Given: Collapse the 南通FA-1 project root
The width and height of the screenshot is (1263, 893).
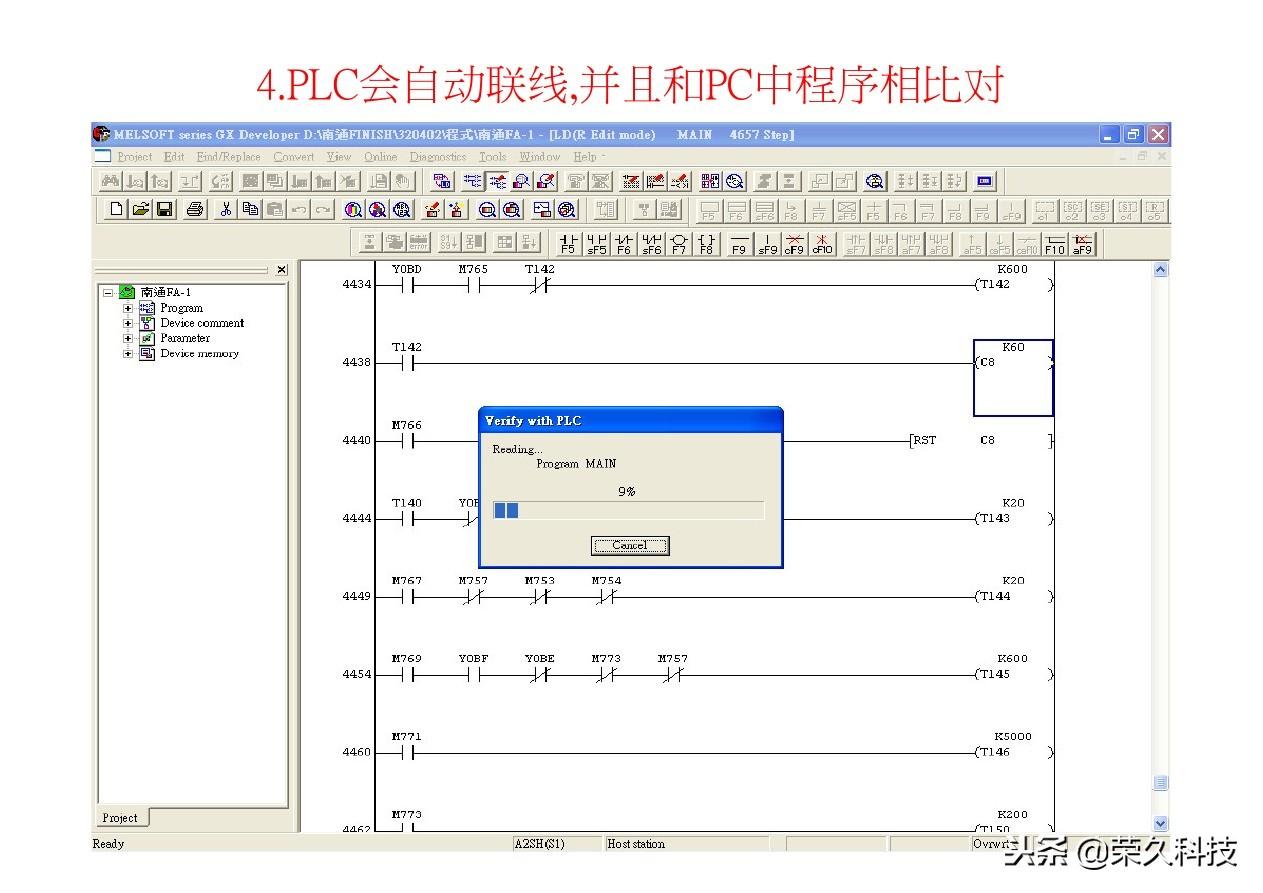Looking at the screenshot, I should 107,293.
